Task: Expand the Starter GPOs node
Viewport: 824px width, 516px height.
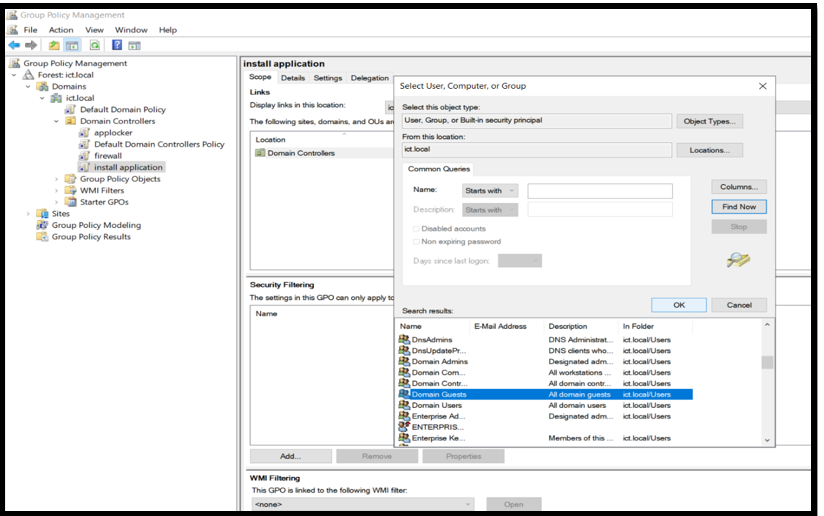Action: (57, 202)
